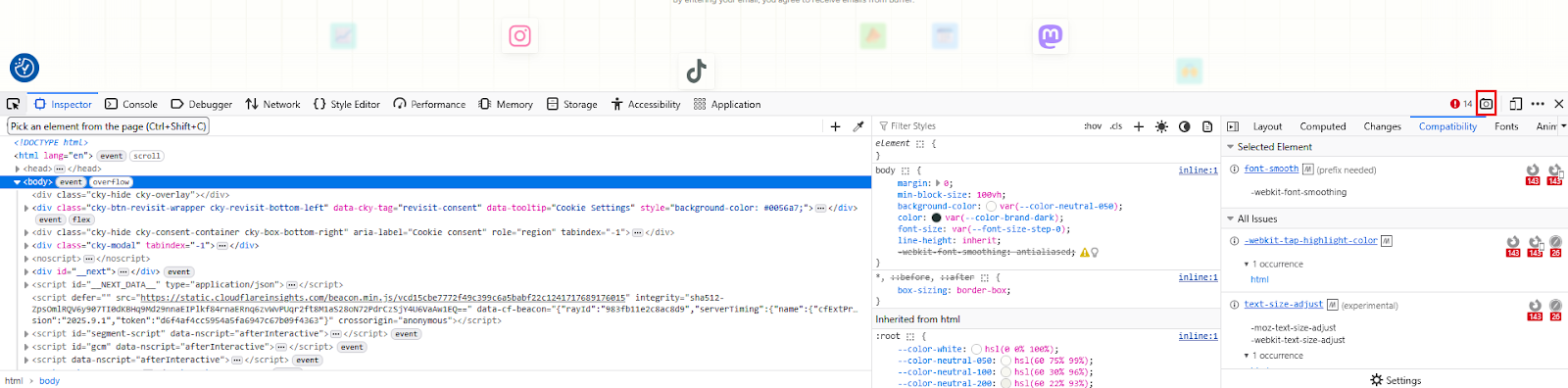Click Instagram icon on the page

(520, 36)
